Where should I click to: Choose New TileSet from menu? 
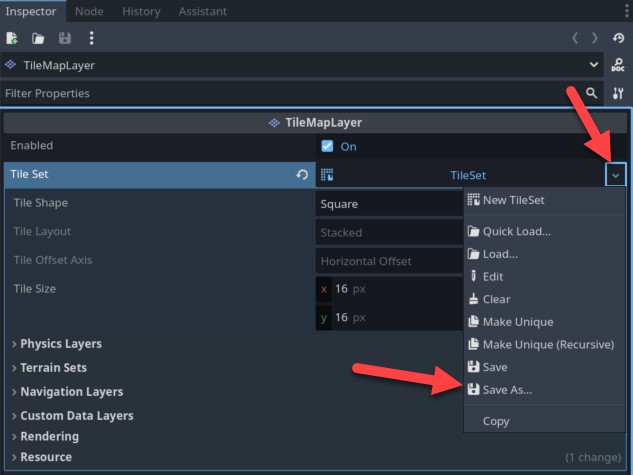544,200
